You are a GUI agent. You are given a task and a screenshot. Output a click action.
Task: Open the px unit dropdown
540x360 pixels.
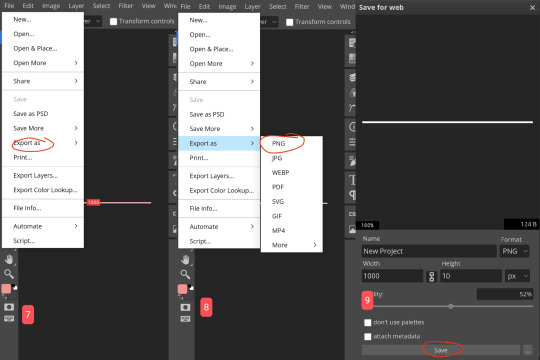point(517,276)
